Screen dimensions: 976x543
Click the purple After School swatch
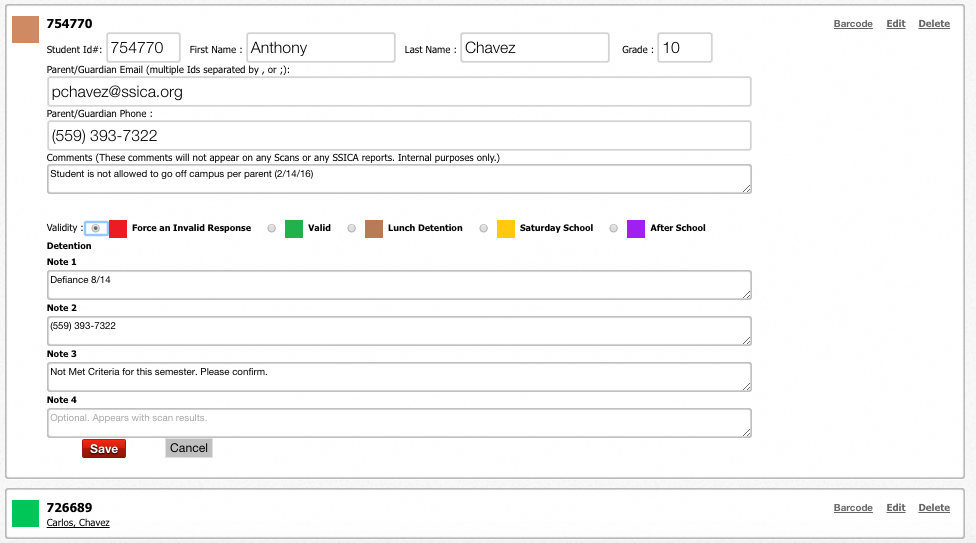tap(636, 229)
